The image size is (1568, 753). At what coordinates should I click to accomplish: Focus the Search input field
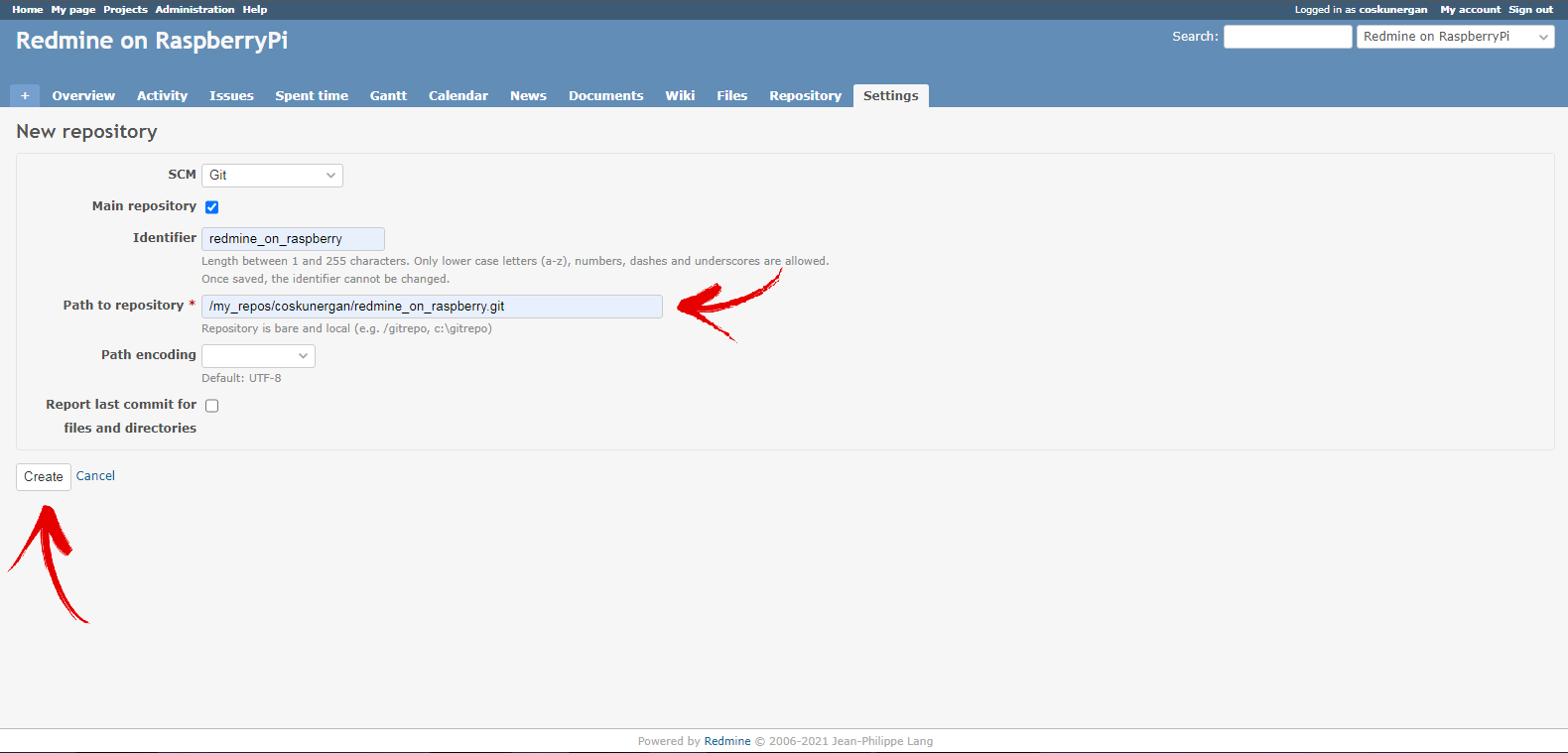[x=1287, y=37]
